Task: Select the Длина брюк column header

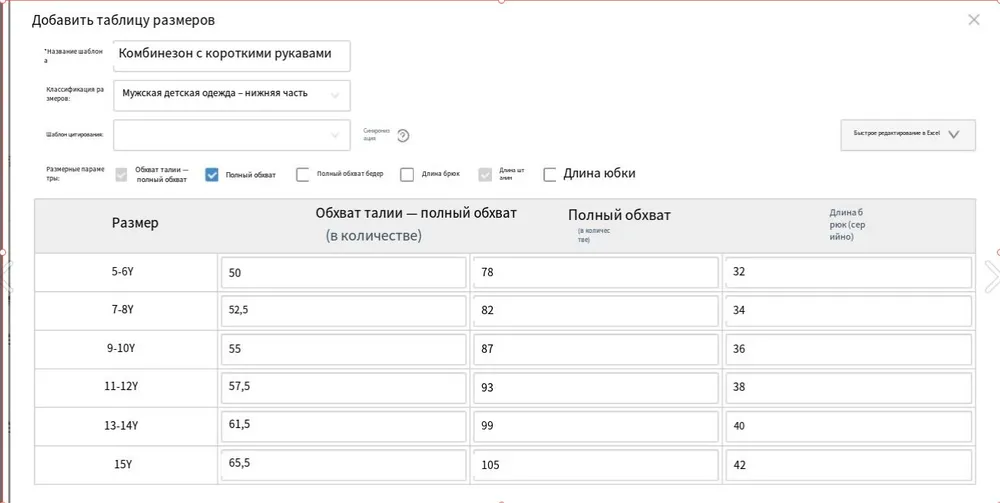Action: tap(846, 224)
